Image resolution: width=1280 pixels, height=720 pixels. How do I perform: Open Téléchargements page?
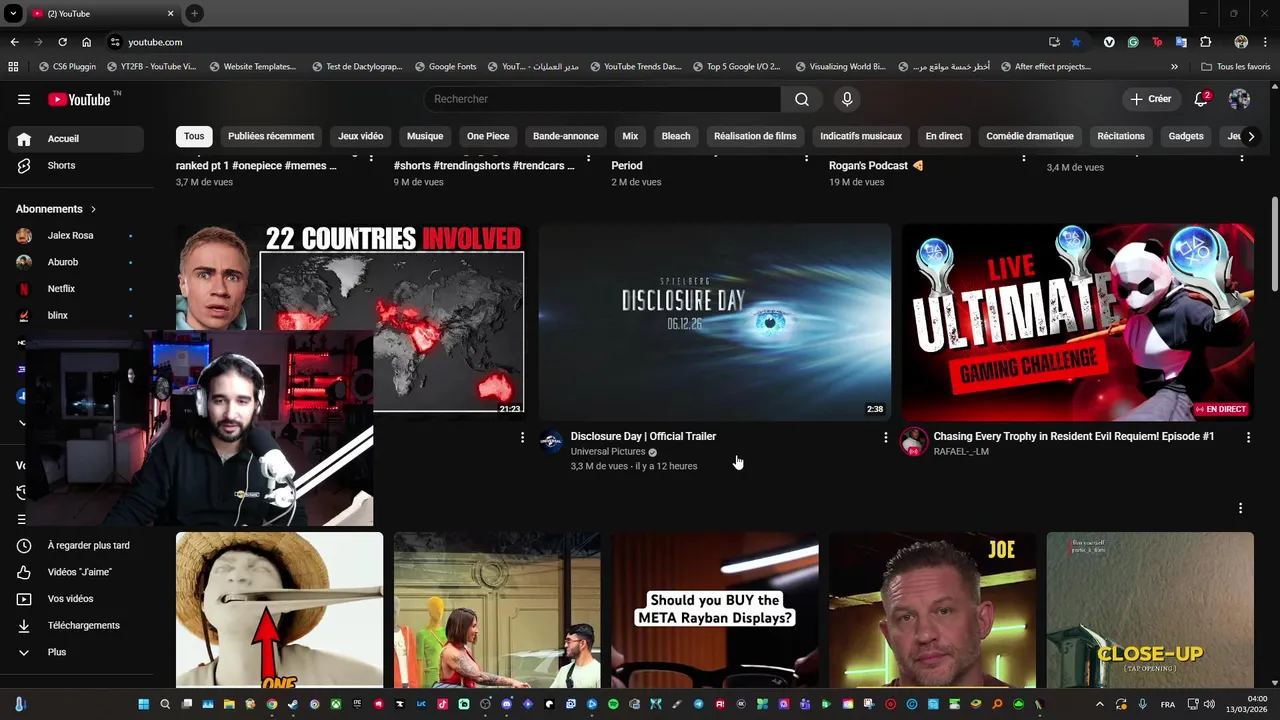point(76,625)
